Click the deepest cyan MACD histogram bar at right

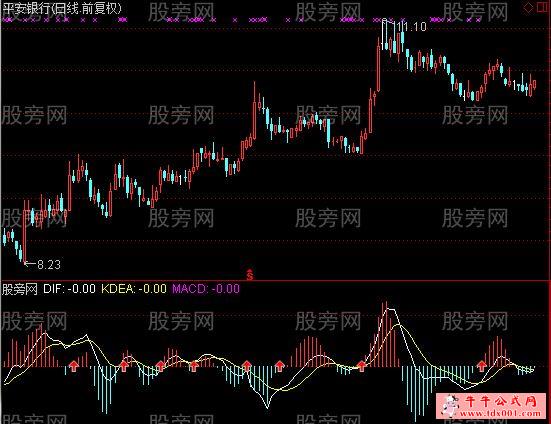(x=415, y=394)
